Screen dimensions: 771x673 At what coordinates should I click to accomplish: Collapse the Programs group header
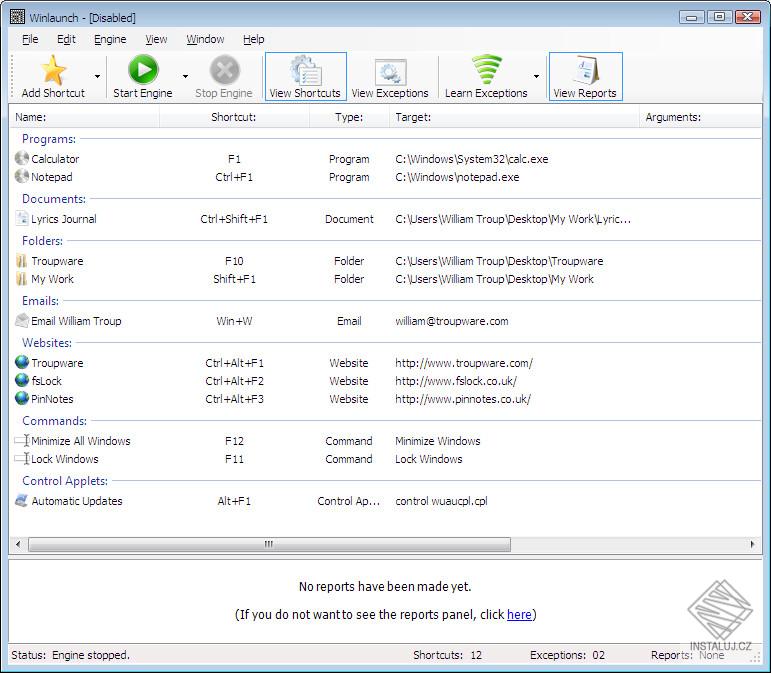[49, 139]
